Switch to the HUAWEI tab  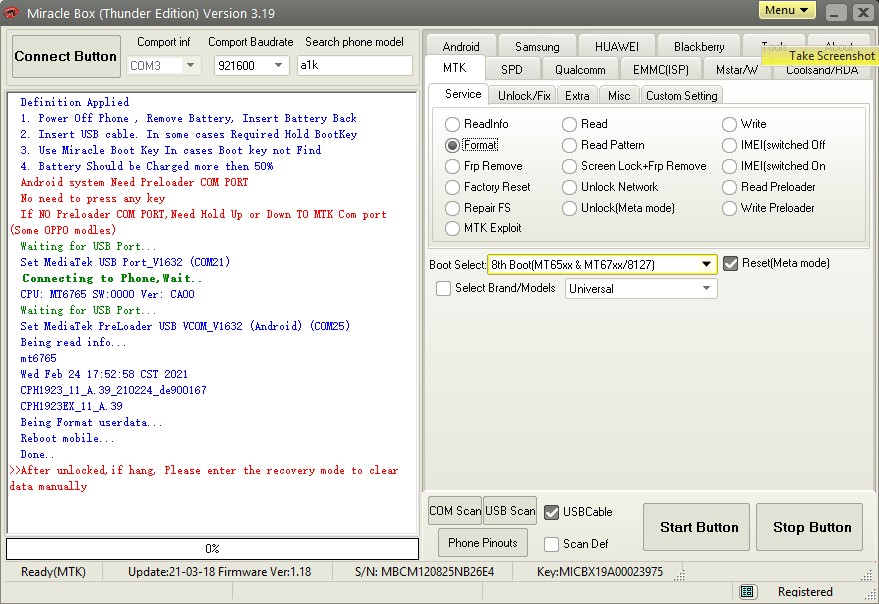[x=617, y=47]
